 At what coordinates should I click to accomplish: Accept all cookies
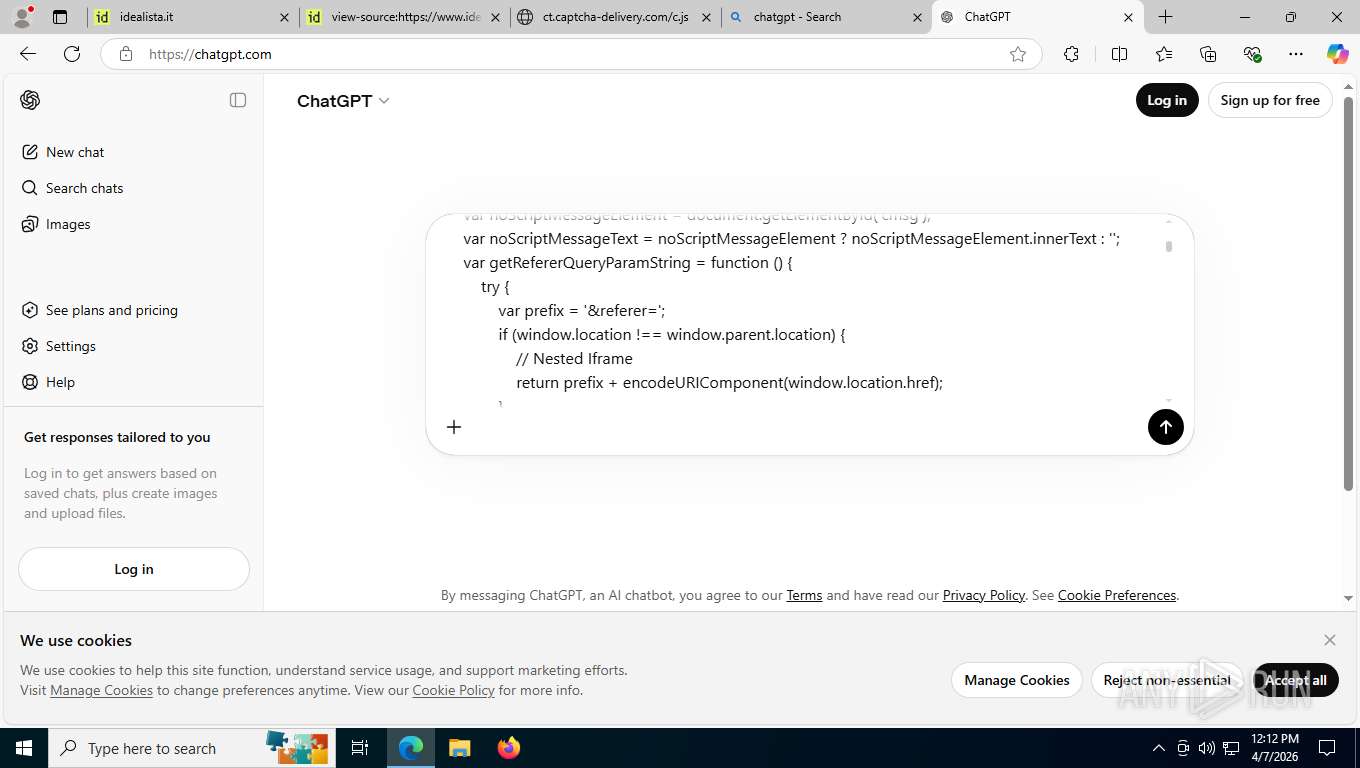[1295, 680]
